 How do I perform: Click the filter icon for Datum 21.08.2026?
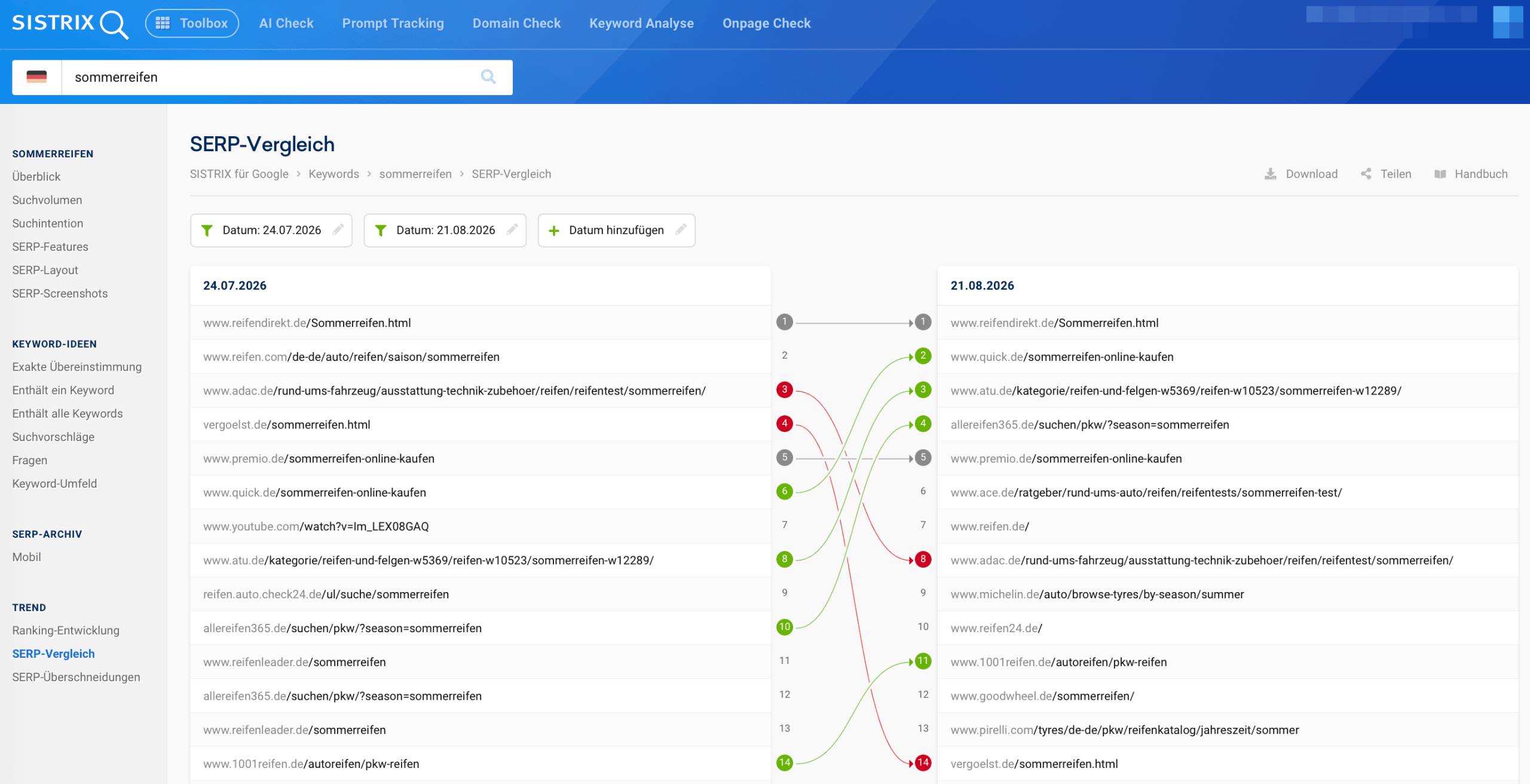(381, 231)
